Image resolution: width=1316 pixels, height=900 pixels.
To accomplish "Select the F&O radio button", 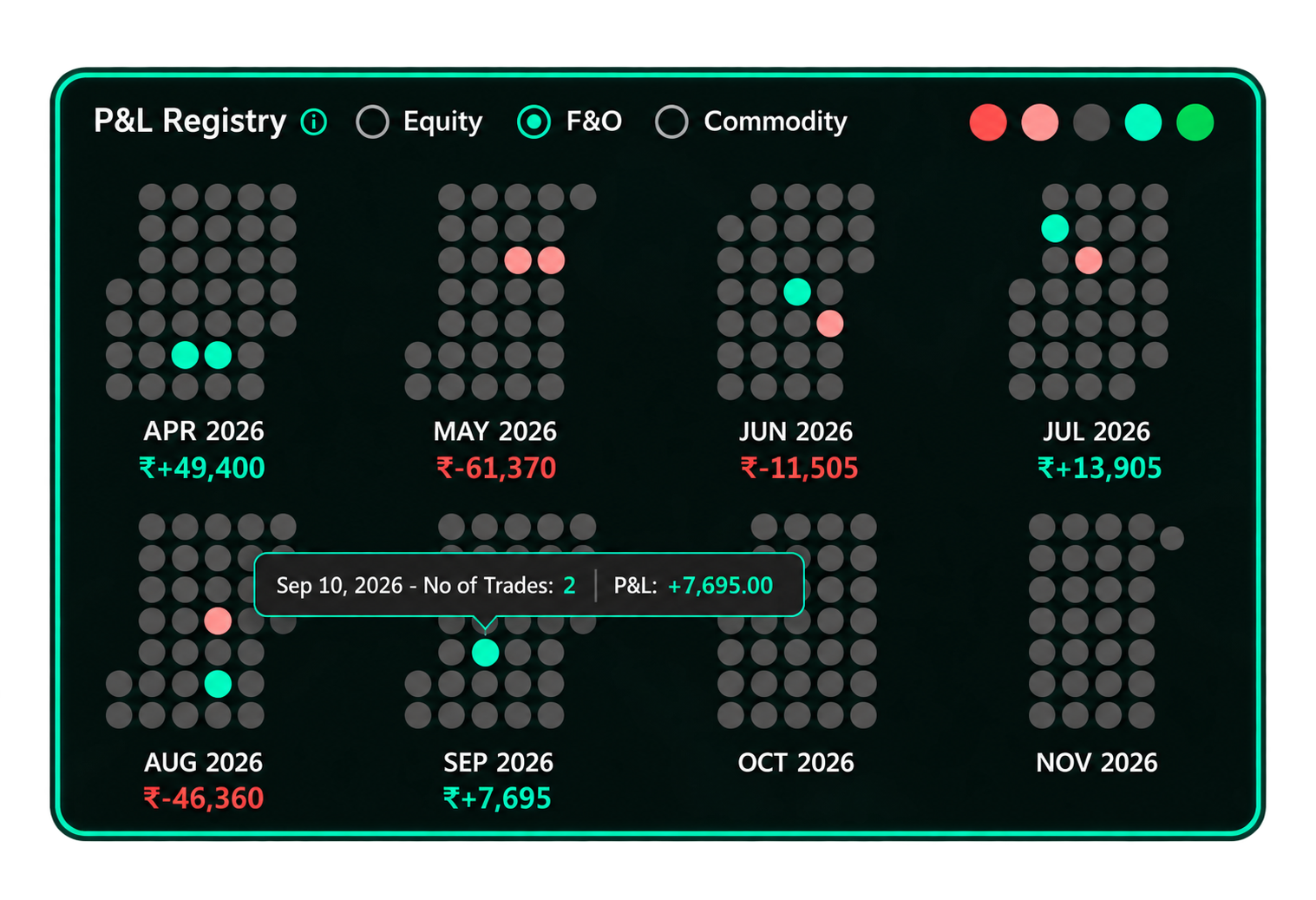I will [534, 122].
